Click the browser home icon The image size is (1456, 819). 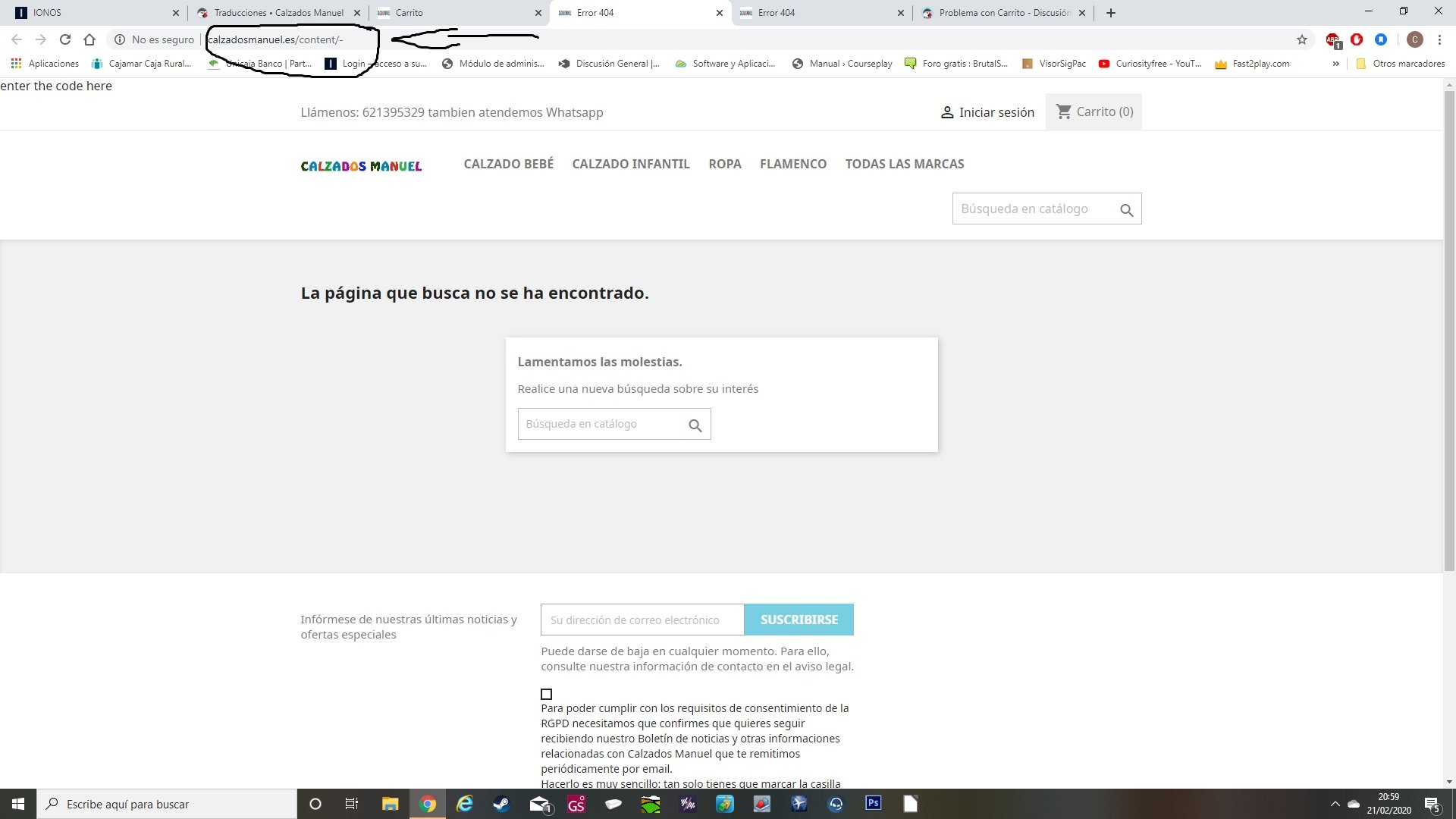[x=89, y=39]
